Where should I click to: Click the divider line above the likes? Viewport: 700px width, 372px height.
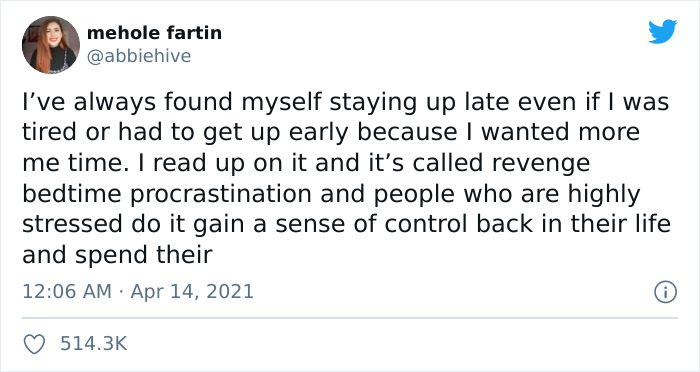pyautogui.click(x=350, y=318)
